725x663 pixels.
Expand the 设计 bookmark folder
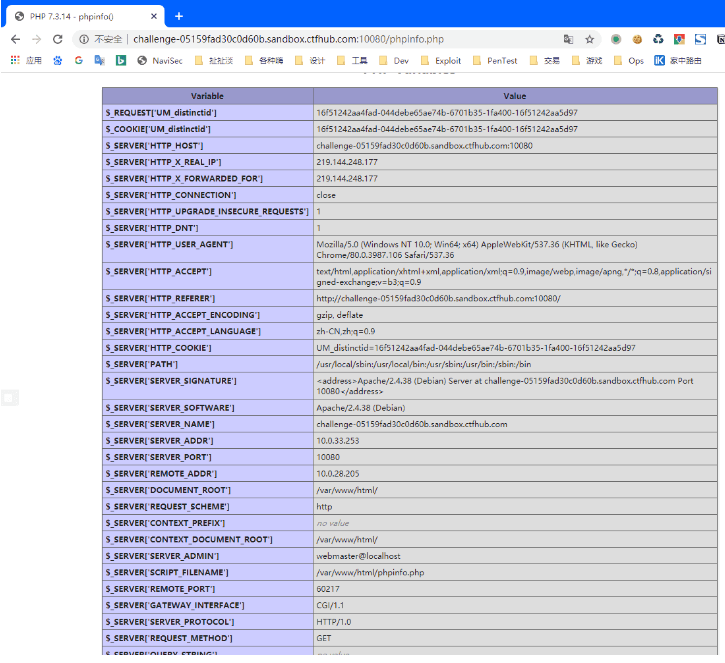[310, 61]
